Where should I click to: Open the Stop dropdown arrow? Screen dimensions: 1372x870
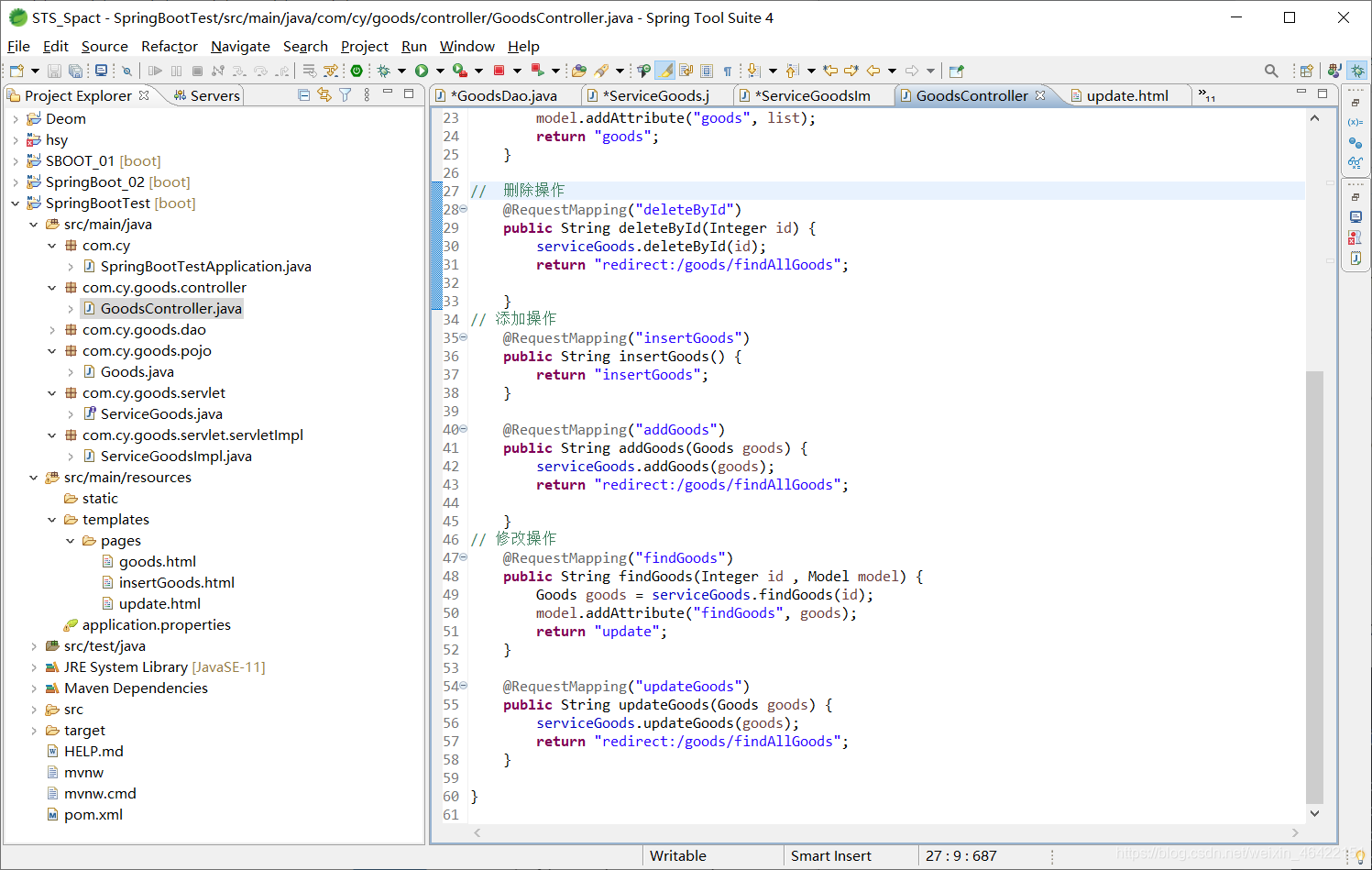point(517,71)
